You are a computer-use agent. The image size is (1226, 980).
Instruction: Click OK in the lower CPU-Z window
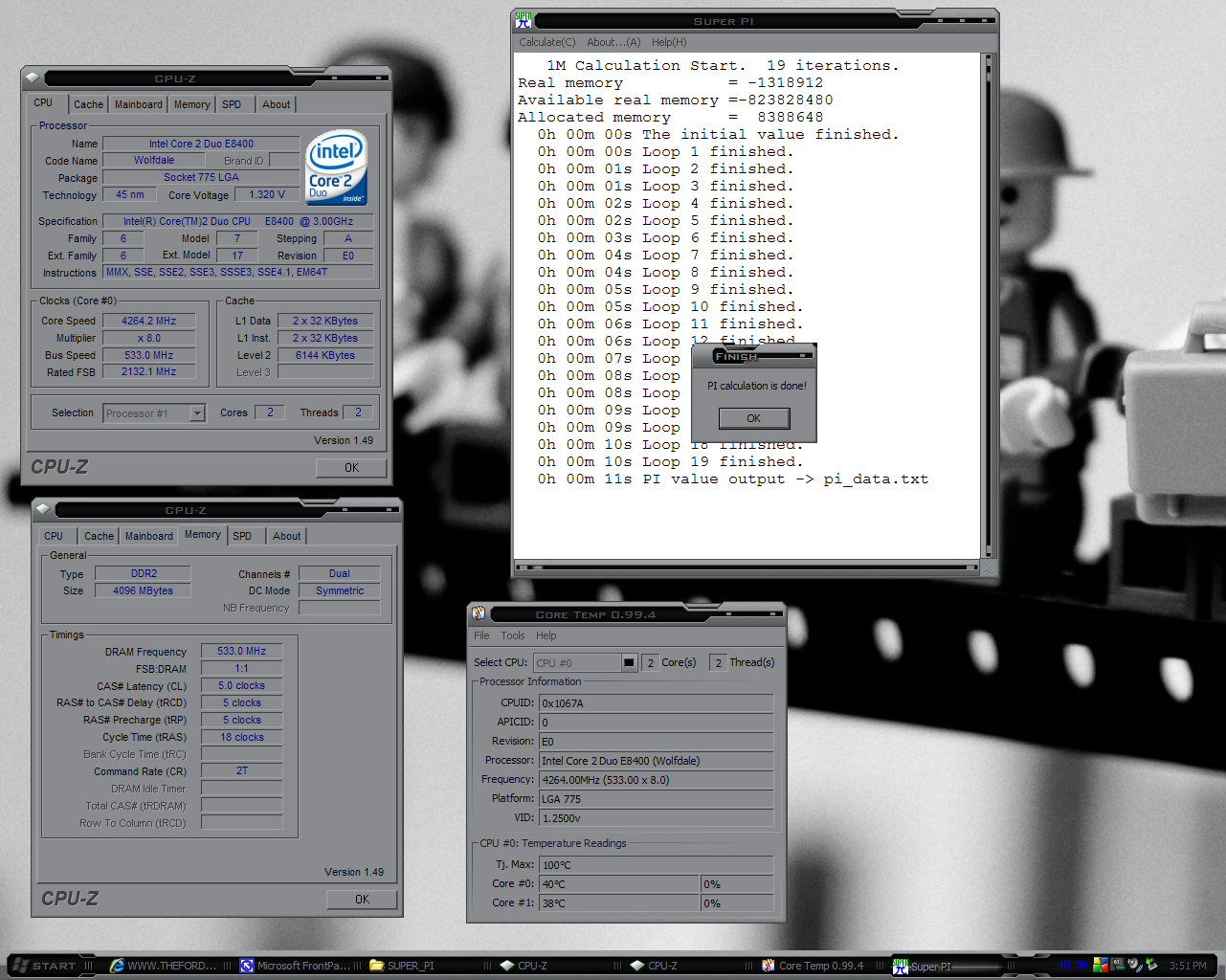[x=362, y=900]
